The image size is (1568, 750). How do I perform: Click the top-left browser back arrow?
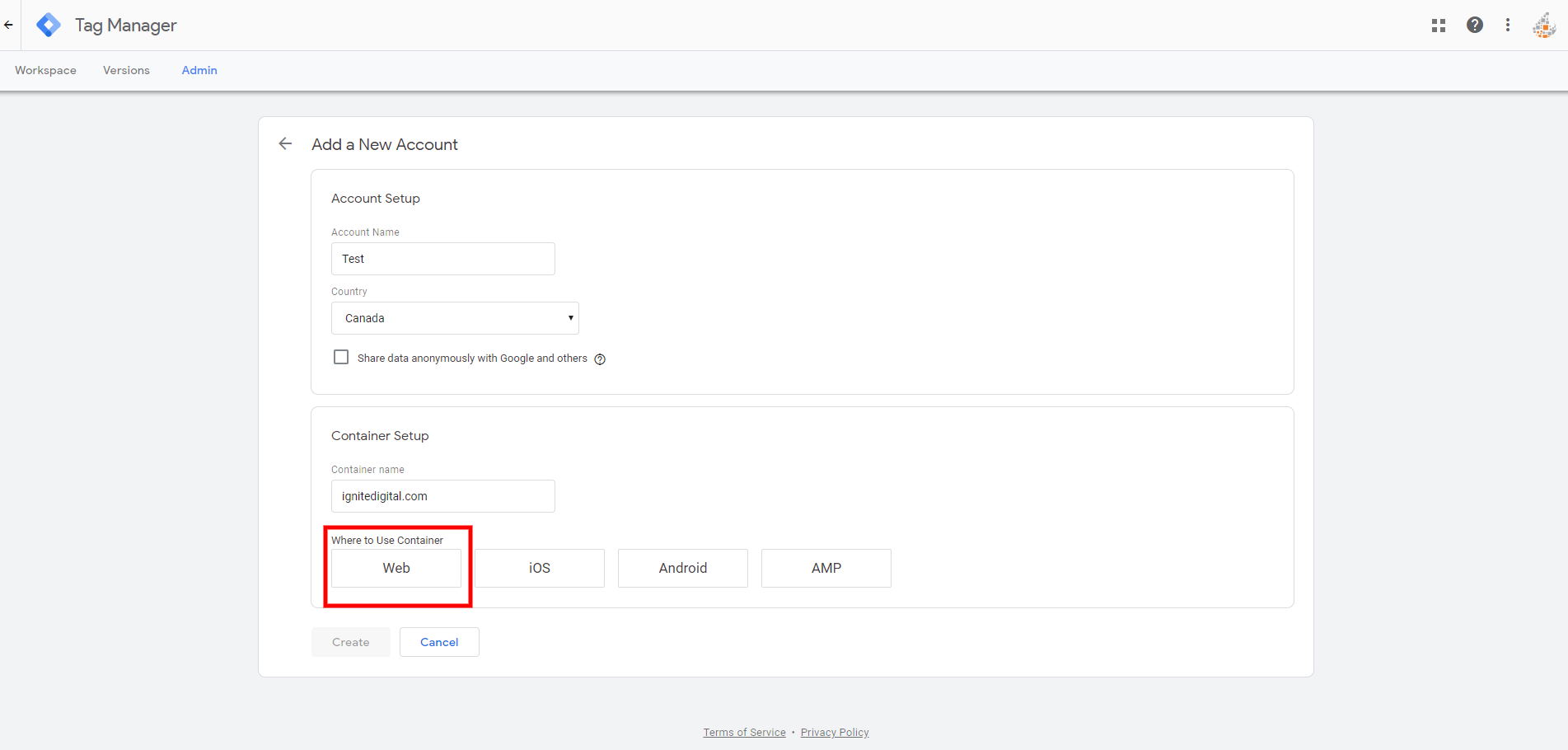(x=8, y=26)
